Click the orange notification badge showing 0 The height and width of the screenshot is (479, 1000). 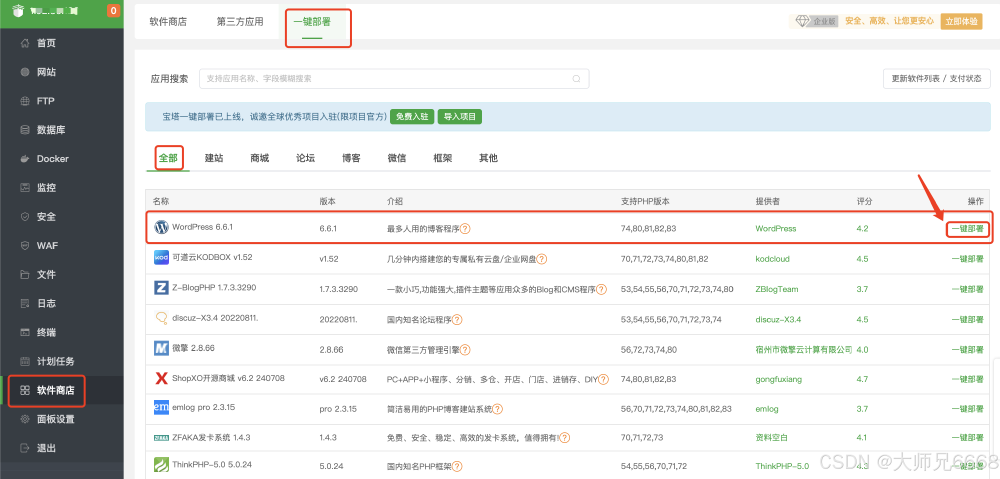pos(113,10)
